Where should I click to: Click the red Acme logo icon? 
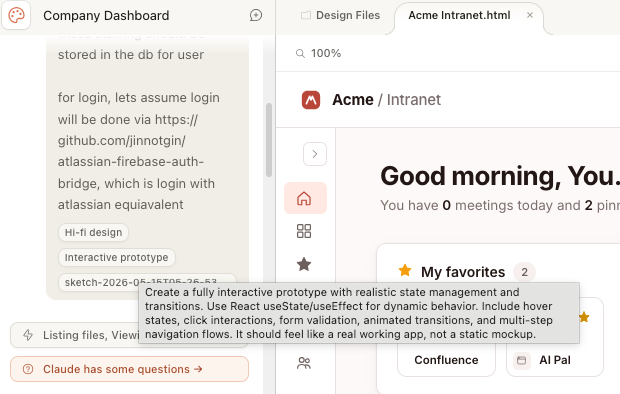tap(311, 100)
